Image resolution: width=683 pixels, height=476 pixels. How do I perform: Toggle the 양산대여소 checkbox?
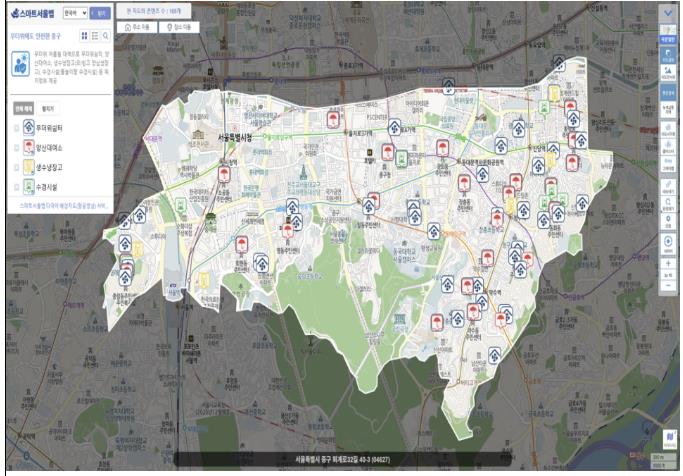pyautogui.click(x=15, y=146)
